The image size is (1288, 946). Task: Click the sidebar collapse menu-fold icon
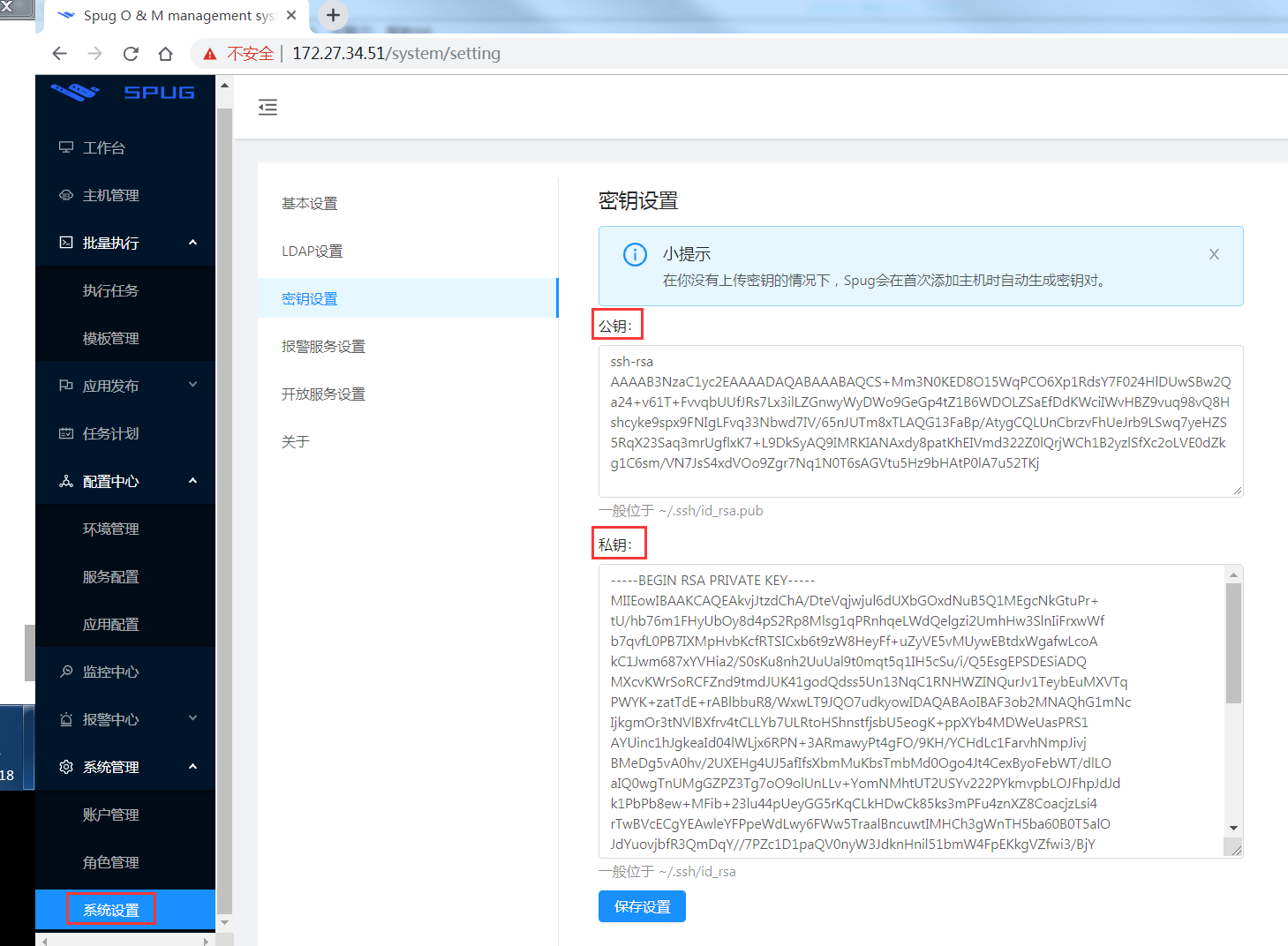(x=267, y=108)
